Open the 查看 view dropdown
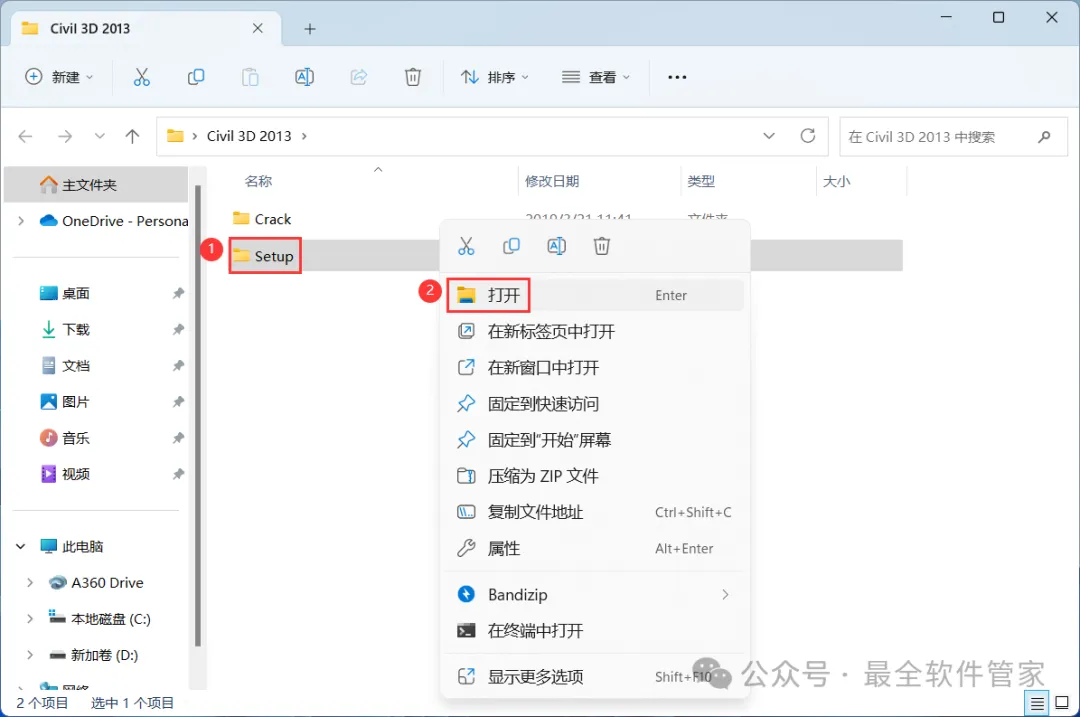 [x=596, y=77]
